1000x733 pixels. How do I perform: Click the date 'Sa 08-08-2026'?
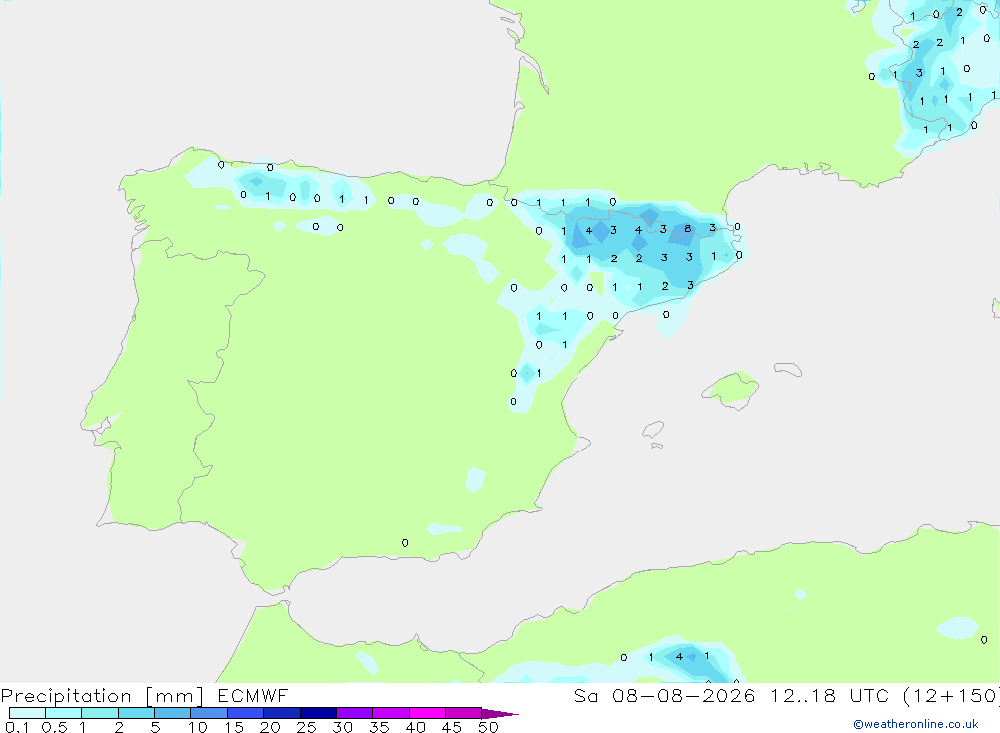coord(665,695)
